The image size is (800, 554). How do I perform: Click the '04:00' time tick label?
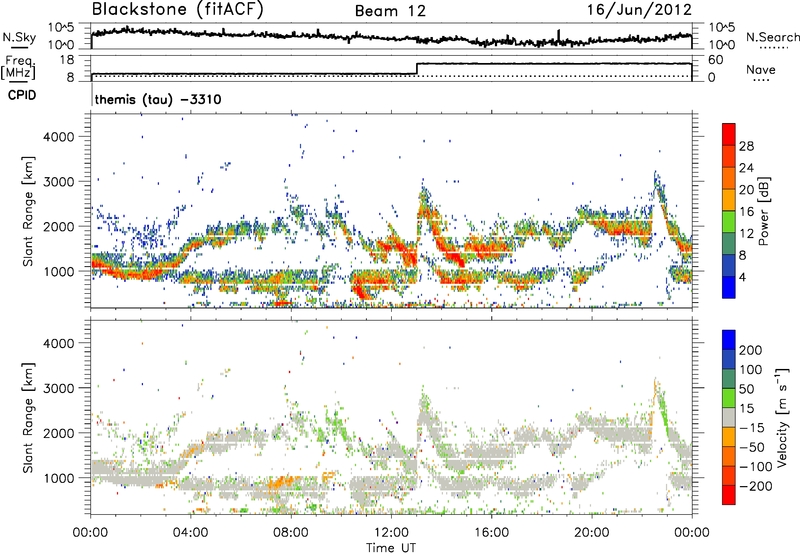pyautogui.click(x=191, y=533)
